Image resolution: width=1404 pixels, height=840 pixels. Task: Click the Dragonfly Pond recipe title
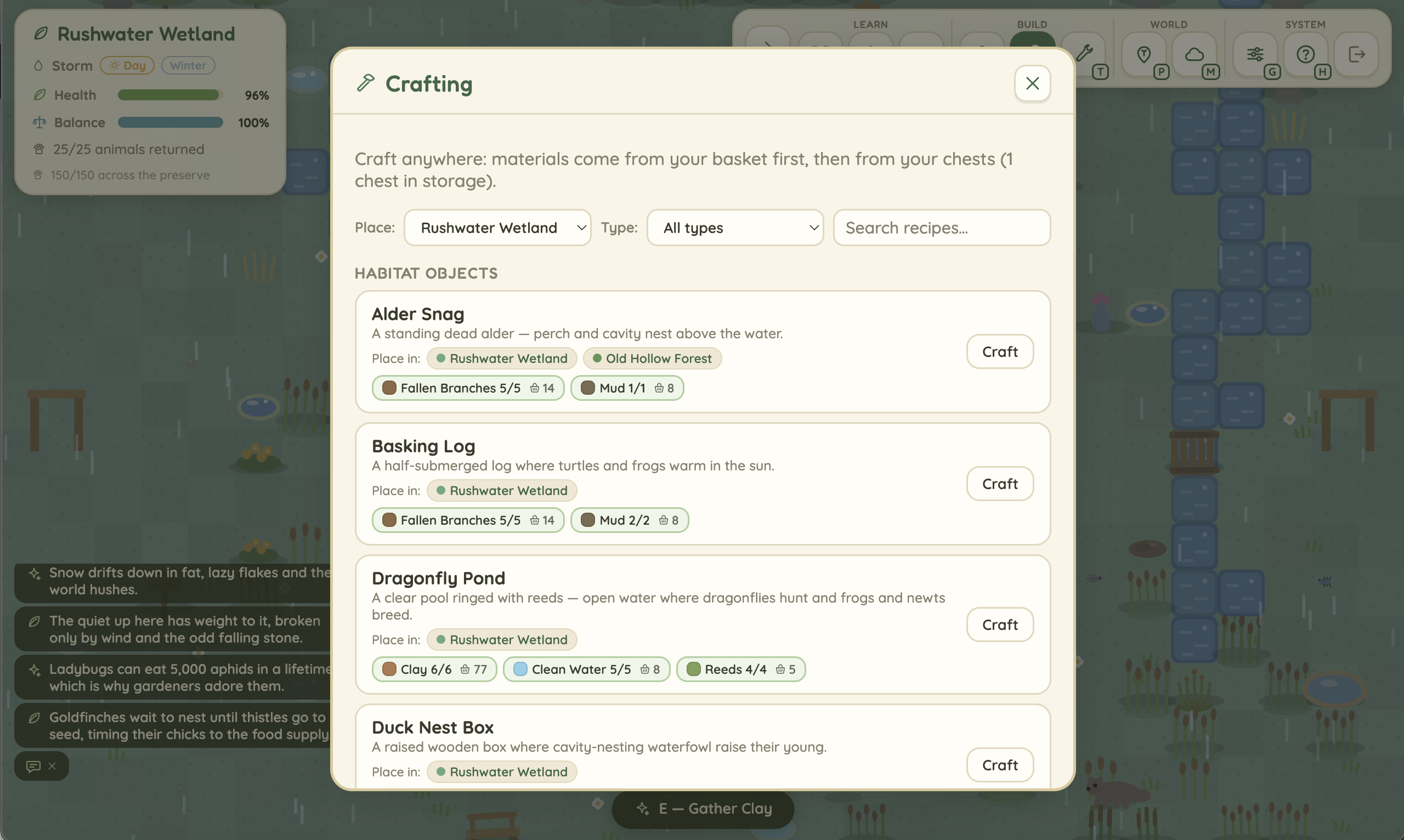pyautogui.click(x=438, y=578)
